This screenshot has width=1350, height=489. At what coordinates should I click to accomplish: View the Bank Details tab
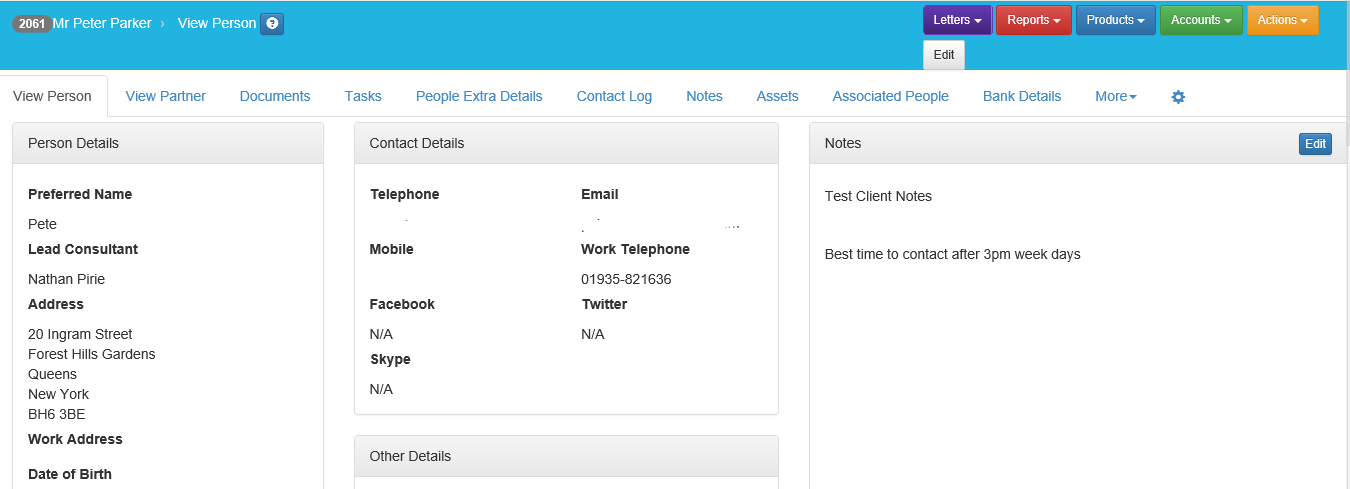pos(1021,96)
